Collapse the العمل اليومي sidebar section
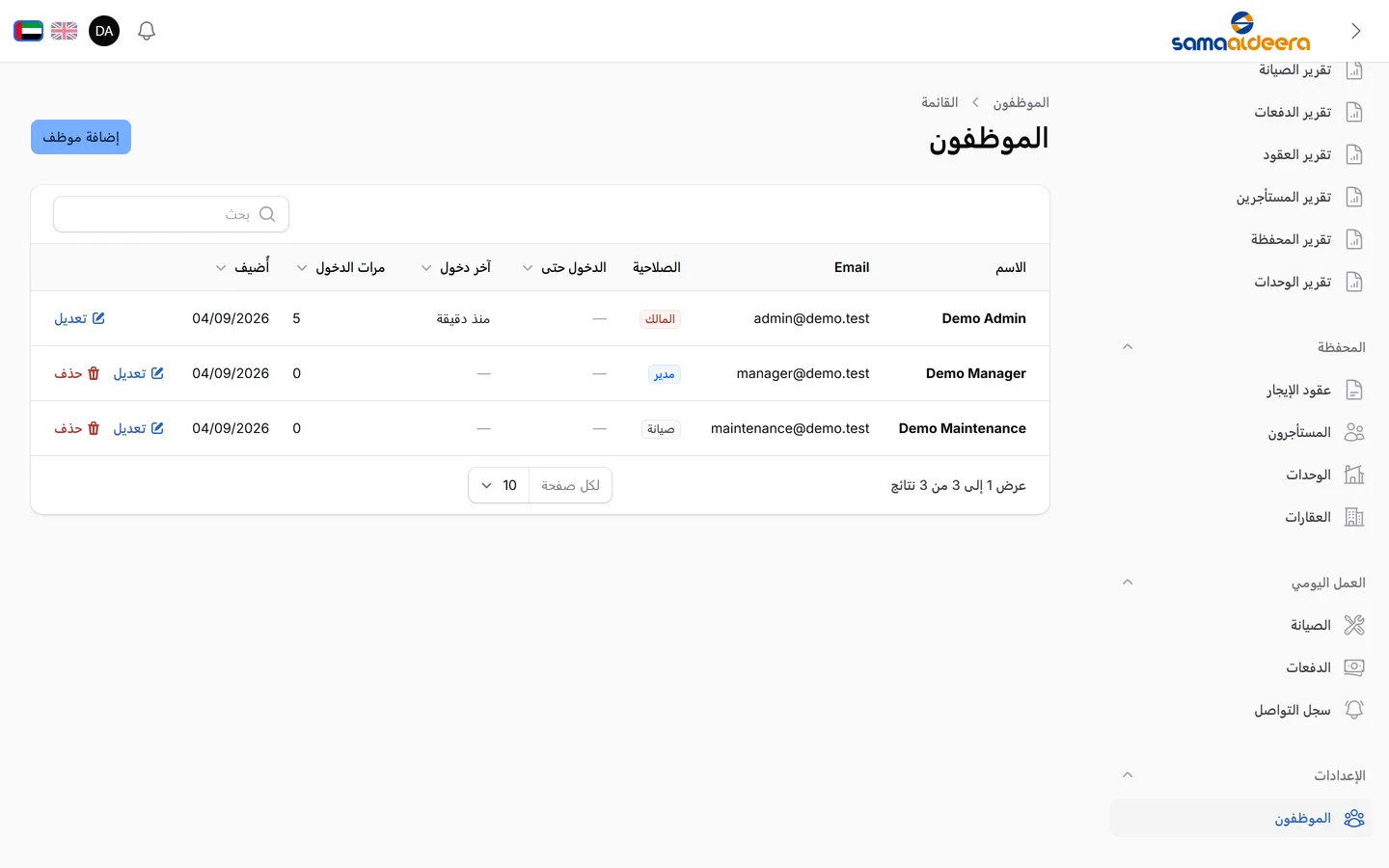The height and width of the screenshot is (868, 1389). [1128, 583]
